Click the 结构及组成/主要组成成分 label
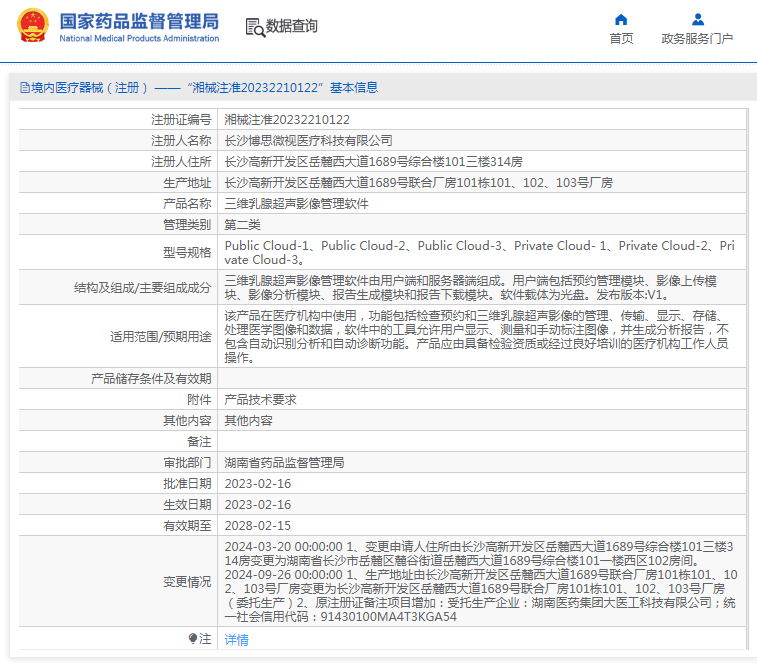Image resolution: width=757 pixels, height=665 pixels. pyautogui.click(x=142, y=288)
